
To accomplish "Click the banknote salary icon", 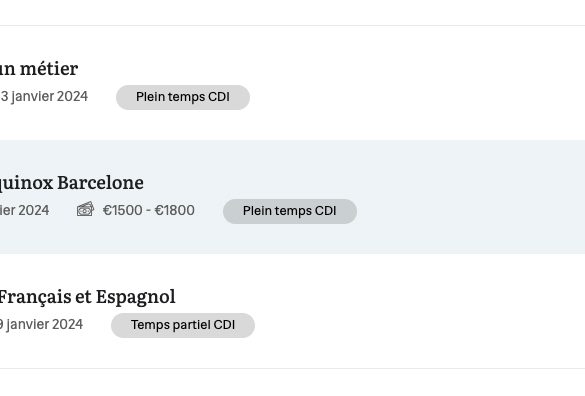I will click(85, 209).
